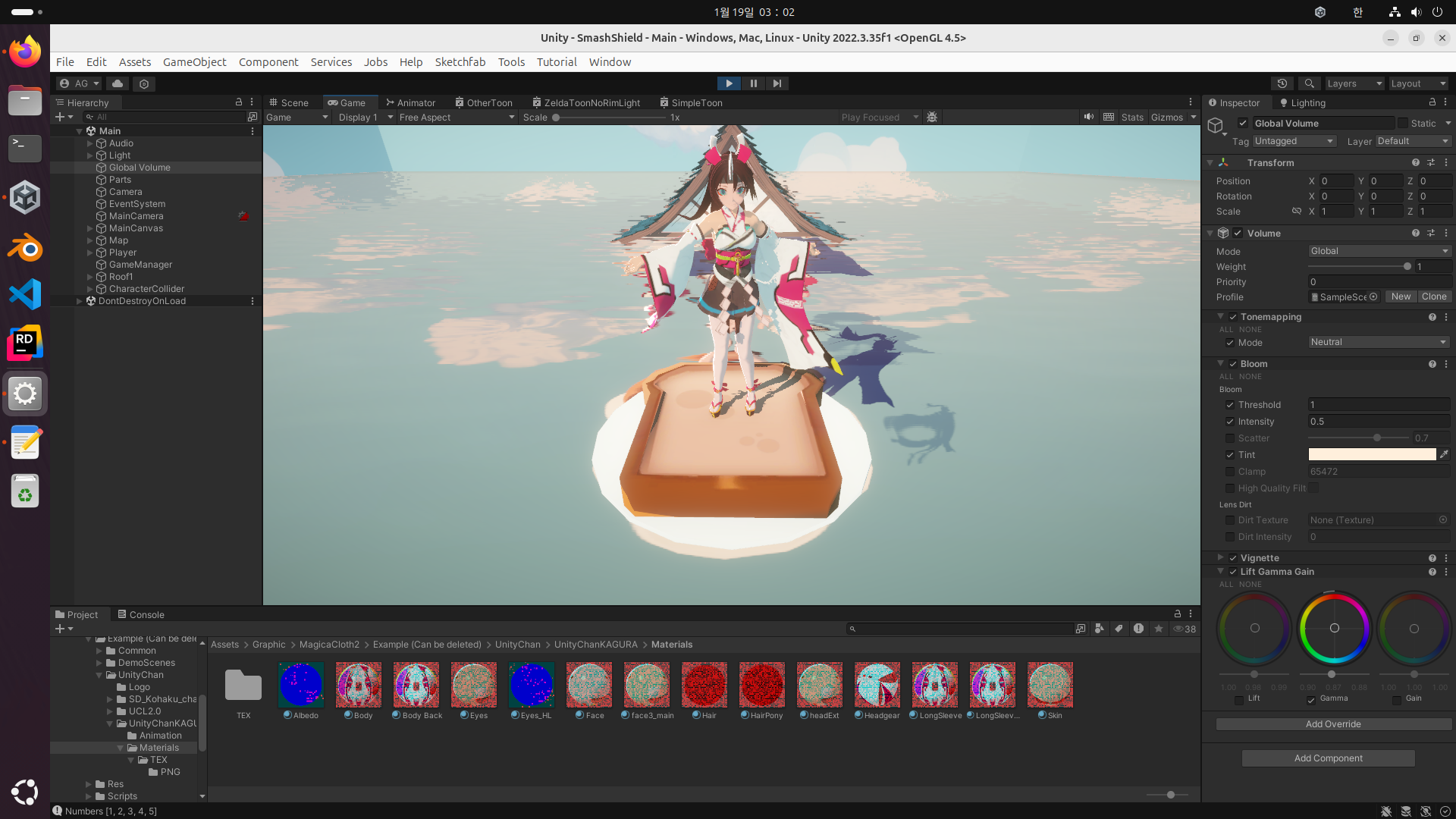
Task: Uncheck the Bloom Intensity override
Action: (x=1230, y=422)
